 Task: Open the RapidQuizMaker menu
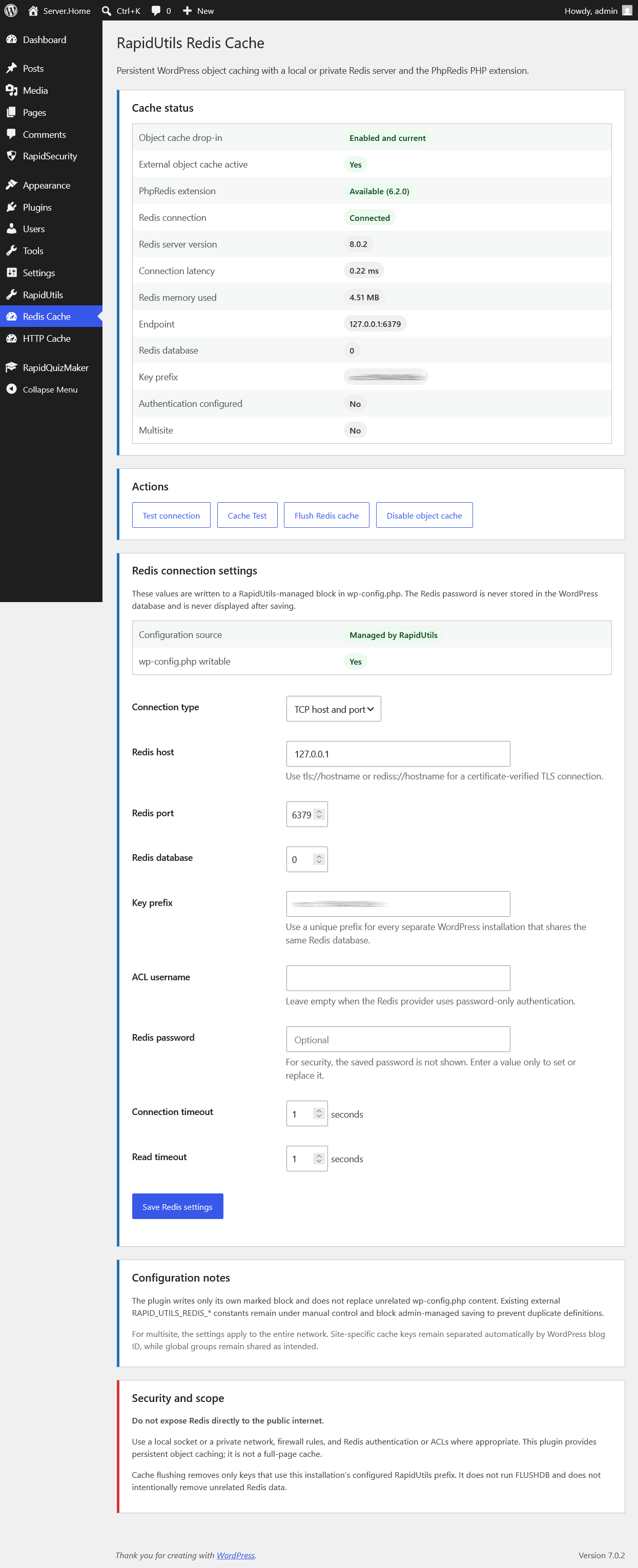[x=51, y=367]
